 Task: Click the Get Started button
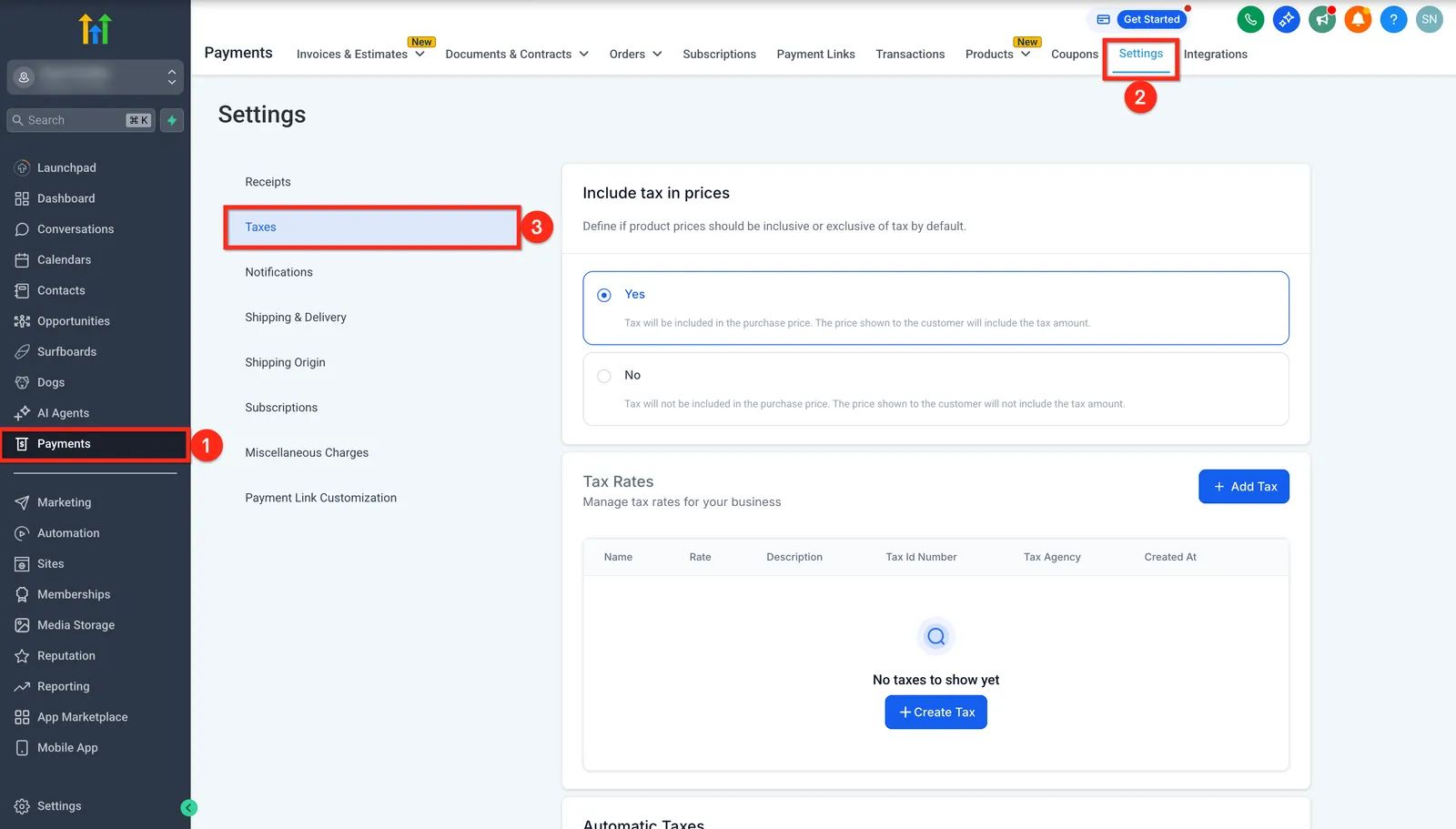[1151, 19]
